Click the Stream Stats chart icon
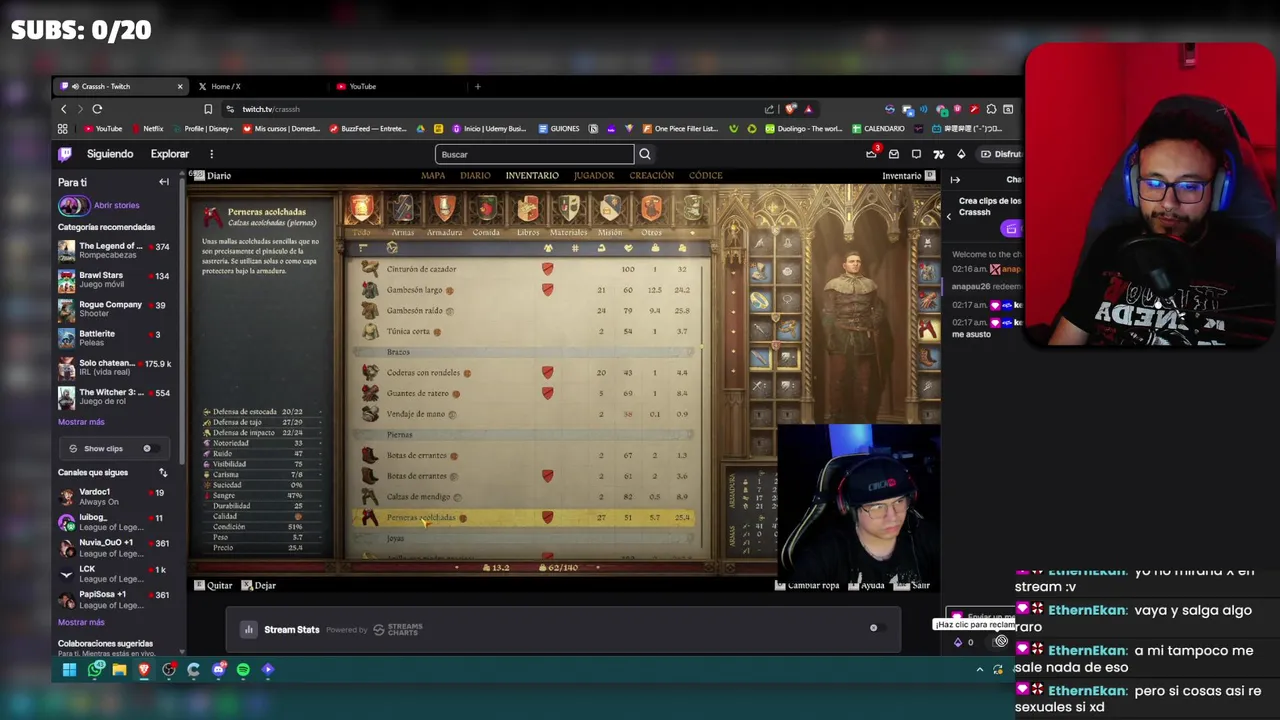 (x=248, y=629)
